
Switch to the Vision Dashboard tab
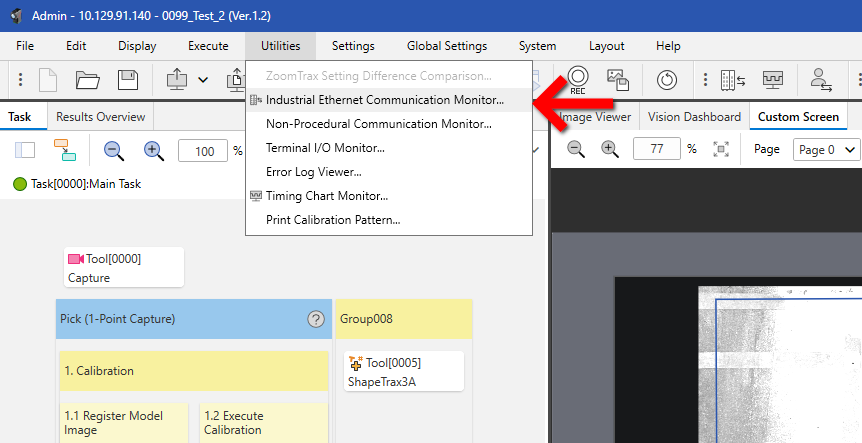click(x=694, y=117)
